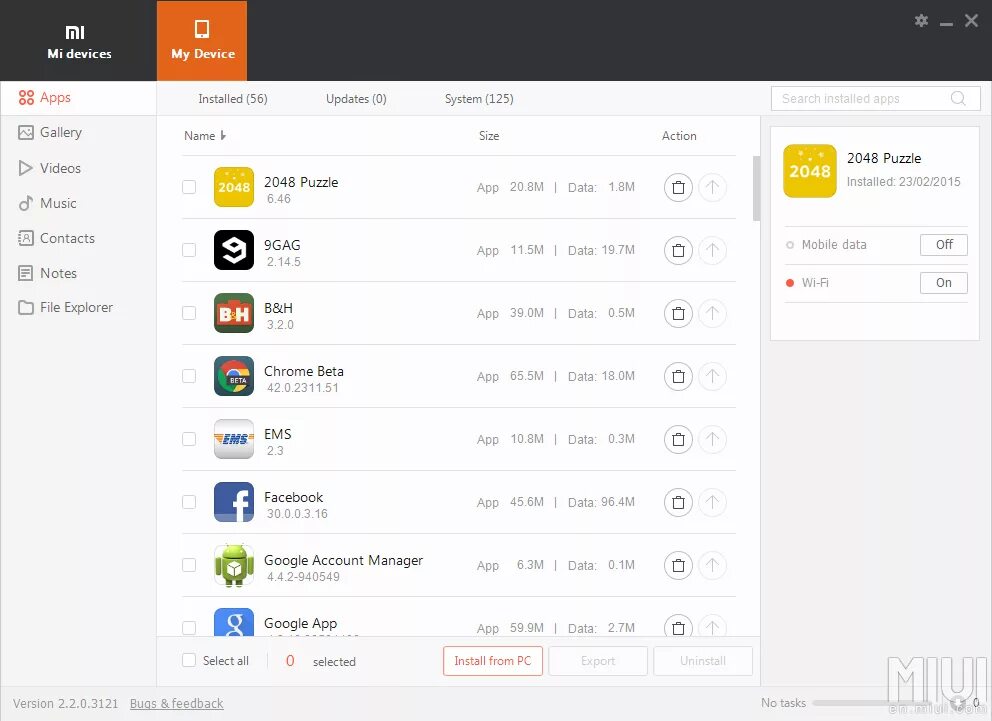Click the 9GAG app icon

(234, 250)
